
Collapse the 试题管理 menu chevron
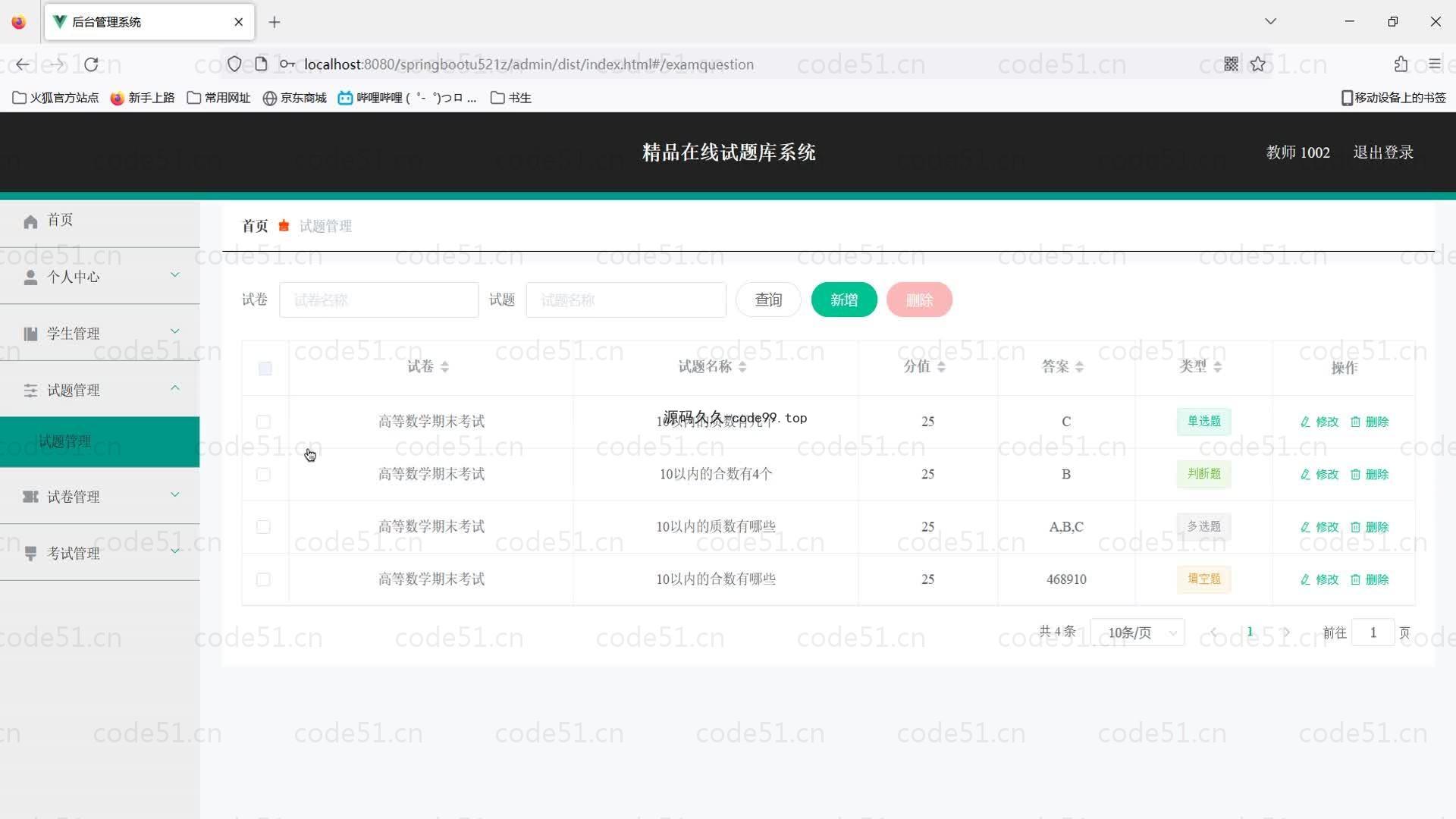(175, 388)
